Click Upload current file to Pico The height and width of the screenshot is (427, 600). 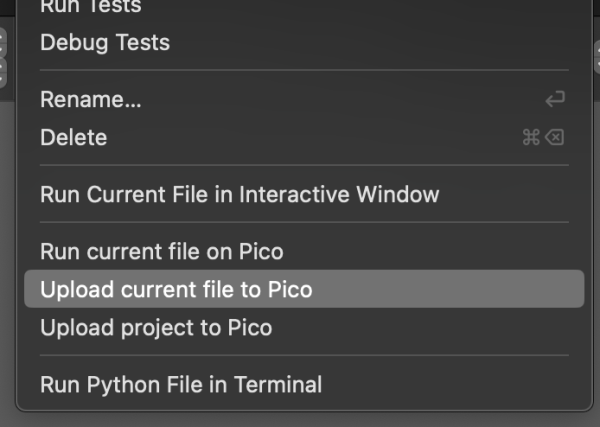[x=176, y=290]
